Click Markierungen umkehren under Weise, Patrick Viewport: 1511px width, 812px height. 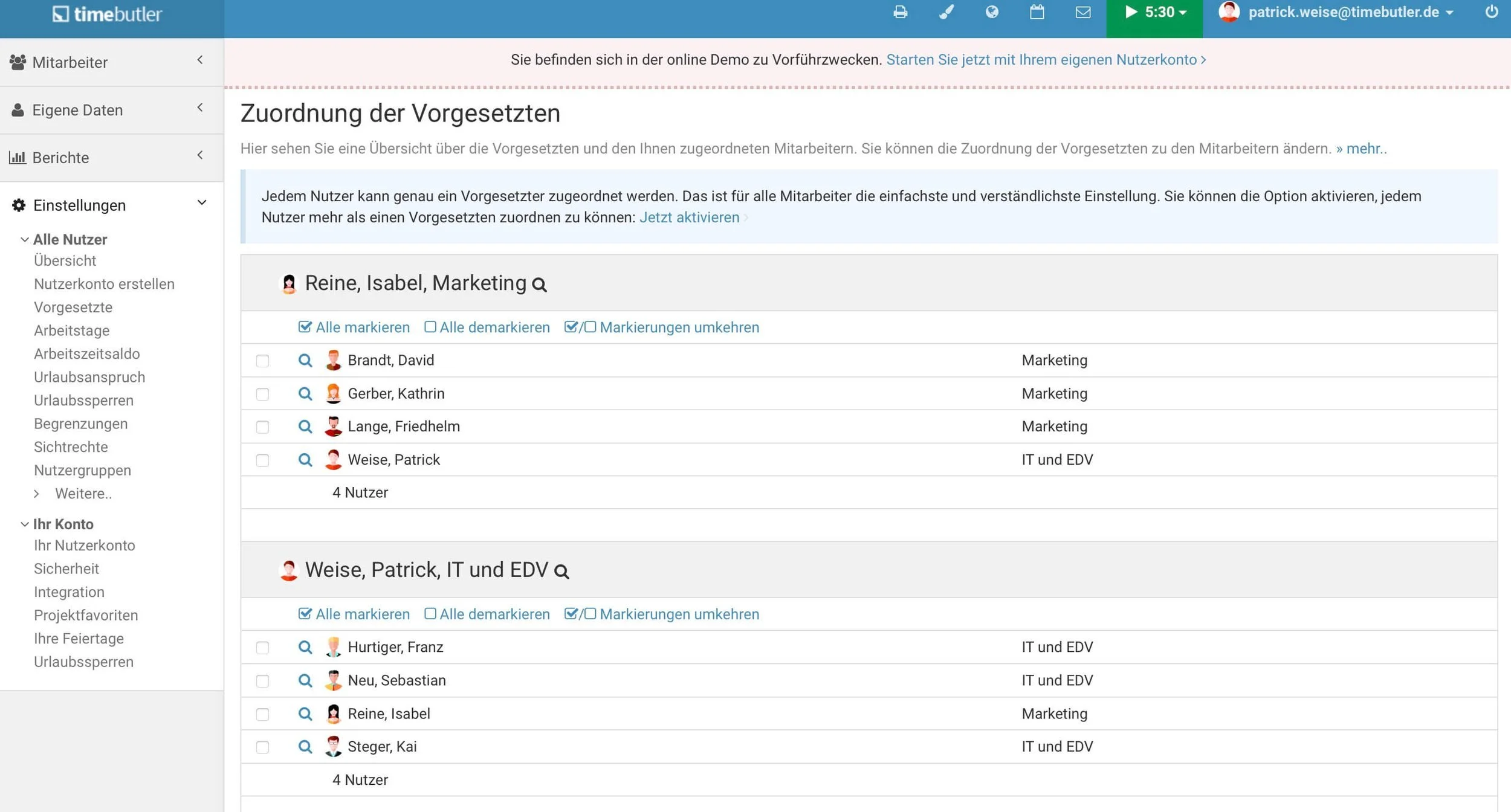[x=662, y=614]
